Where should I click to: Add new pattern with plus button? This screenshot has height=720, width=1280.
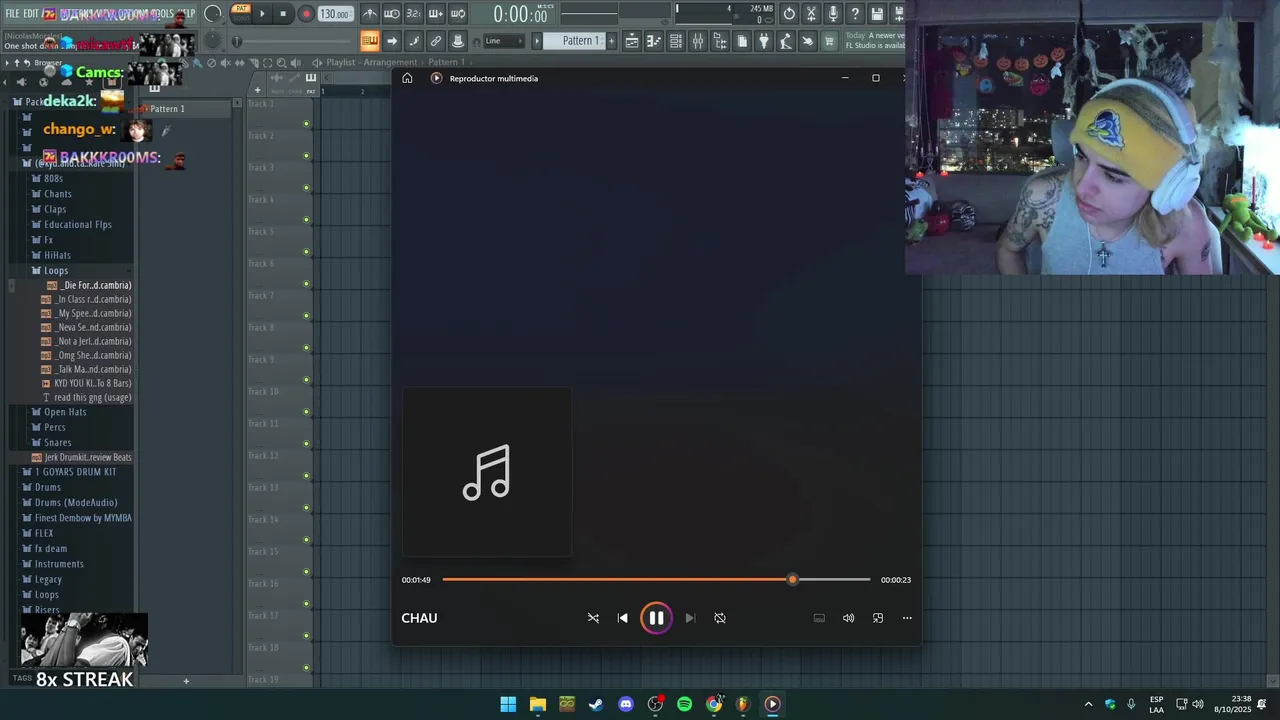pos(612,41)
